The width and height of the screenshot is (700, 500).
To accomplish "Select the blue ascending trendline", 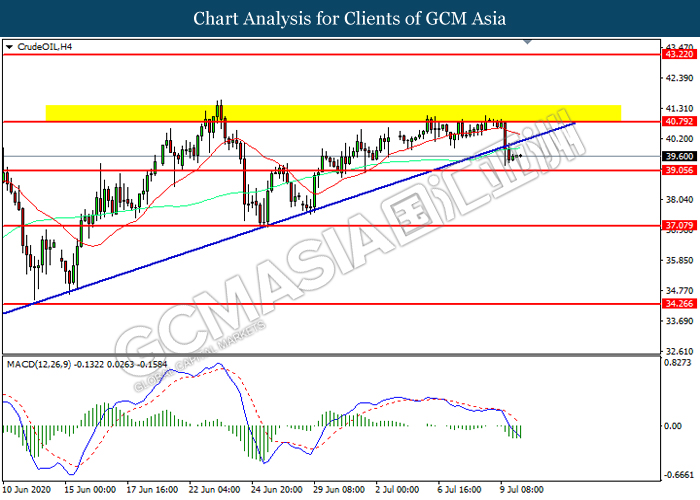I will [x=289, y=218].
